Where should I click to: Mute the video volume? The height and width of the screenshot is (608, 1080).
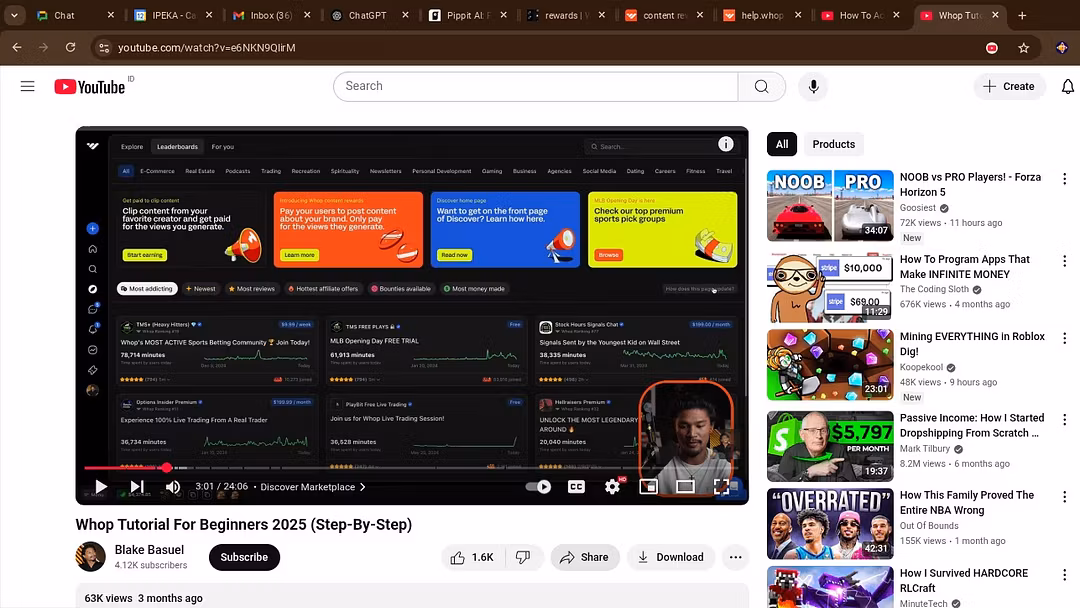pos(173,487)
